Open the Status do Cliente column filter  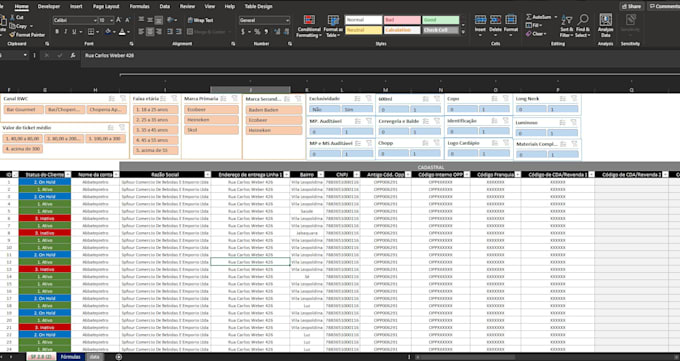point(68,174)
